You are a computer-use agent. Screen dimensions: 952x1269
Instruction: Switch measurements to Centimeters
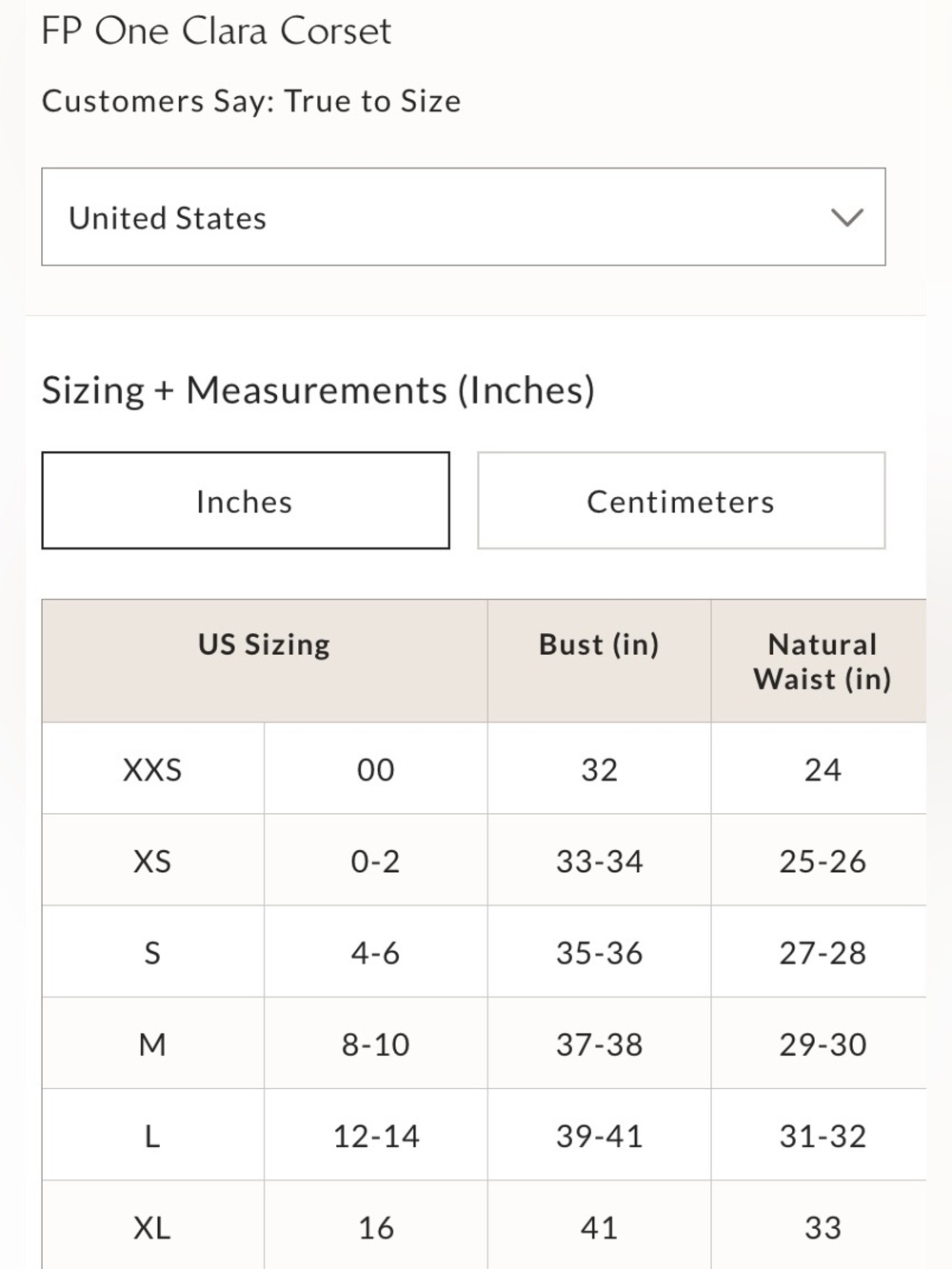coord(682,501)
